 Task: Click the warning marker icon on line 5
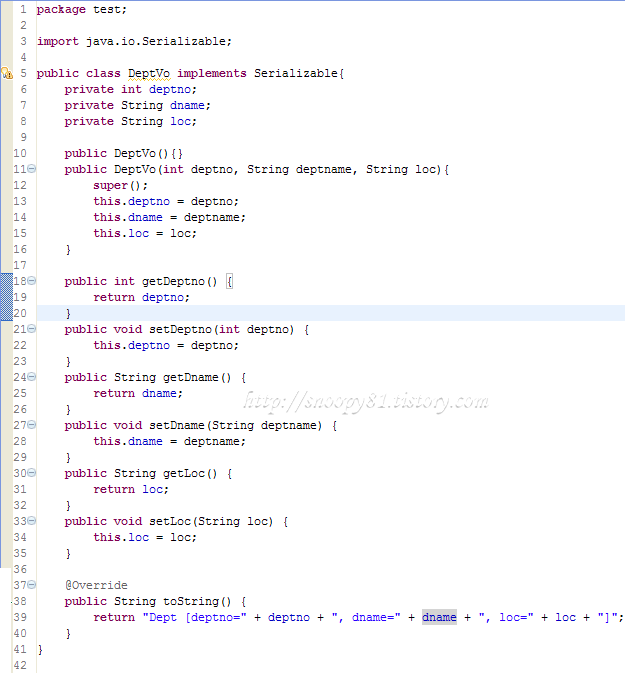pyautogui.click(x=7, y=73)
